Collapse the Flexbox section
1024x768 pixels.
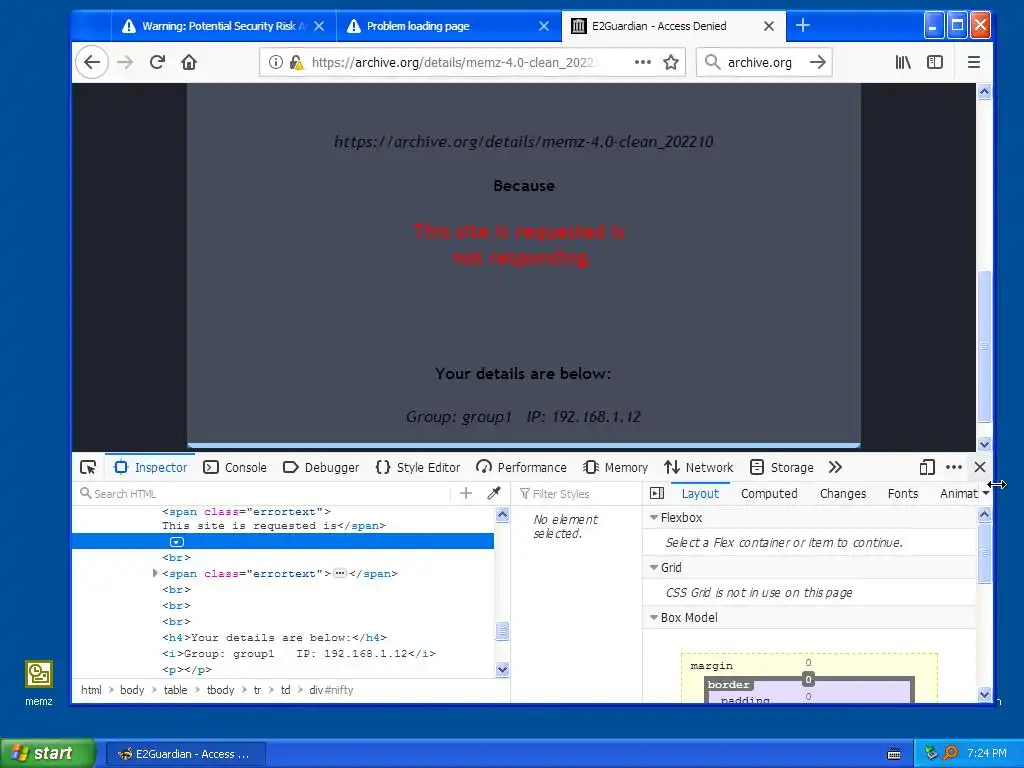[654, 518]
